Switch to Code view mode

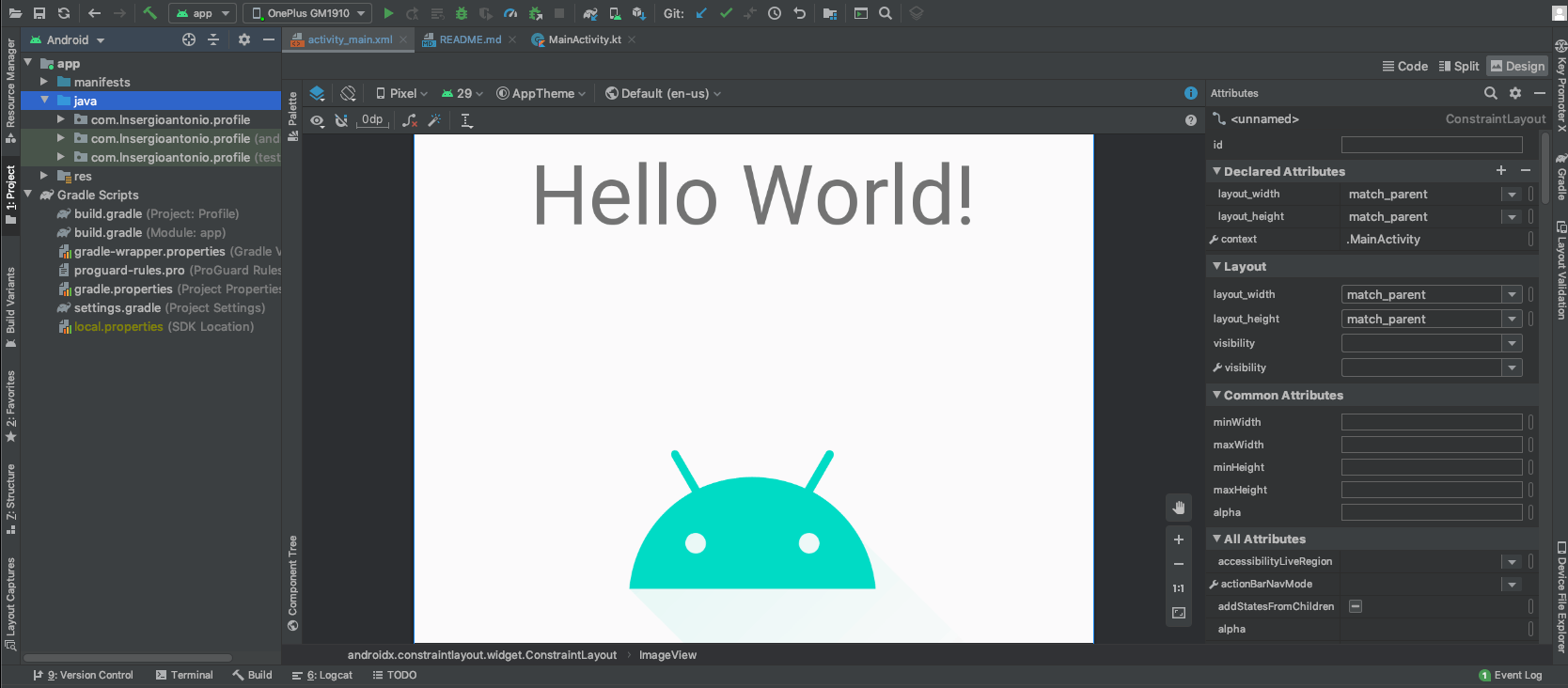point(1405,66)
